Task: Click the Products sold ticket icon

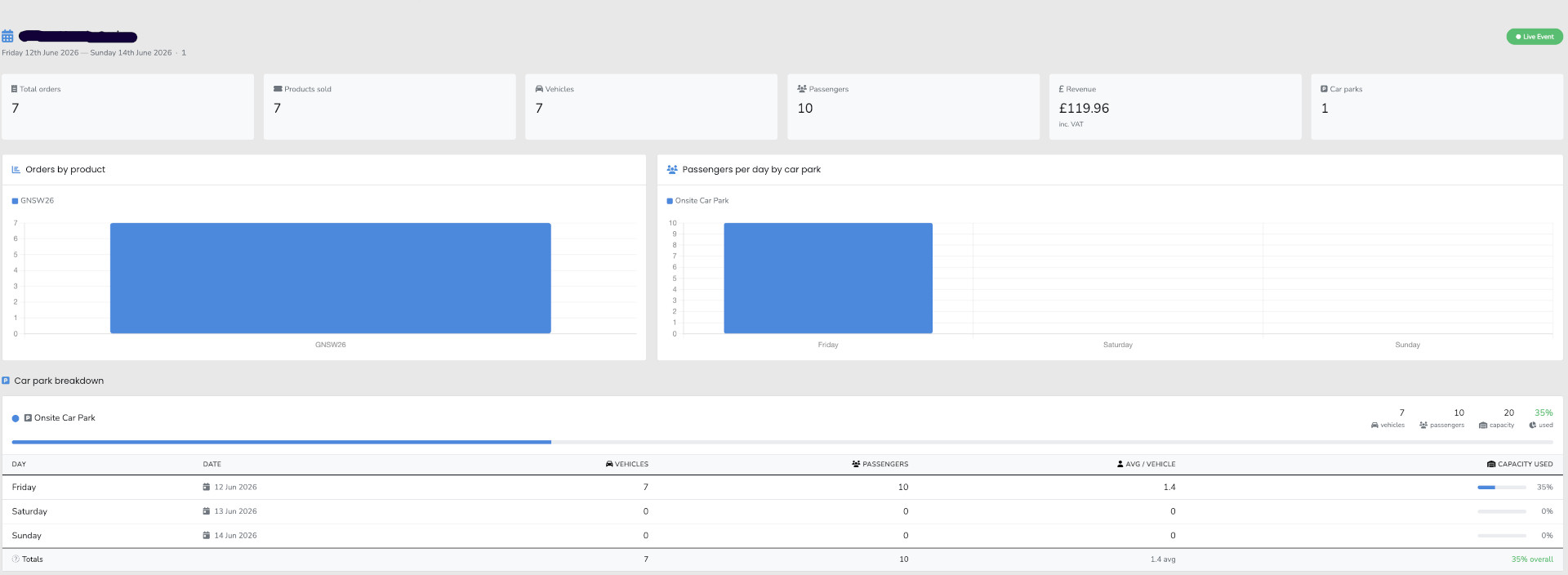Action: 278,89
